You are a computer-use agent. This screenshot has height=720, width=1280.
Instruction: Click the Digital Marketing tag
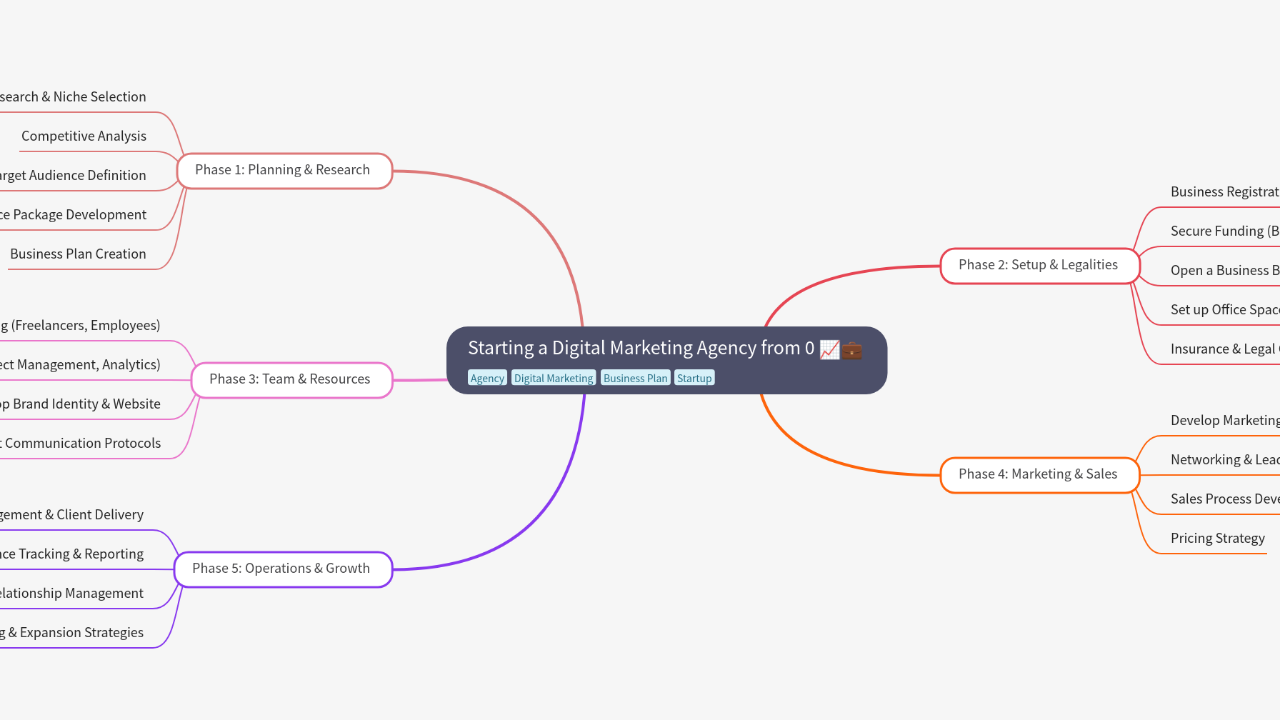tap(553, 378)
